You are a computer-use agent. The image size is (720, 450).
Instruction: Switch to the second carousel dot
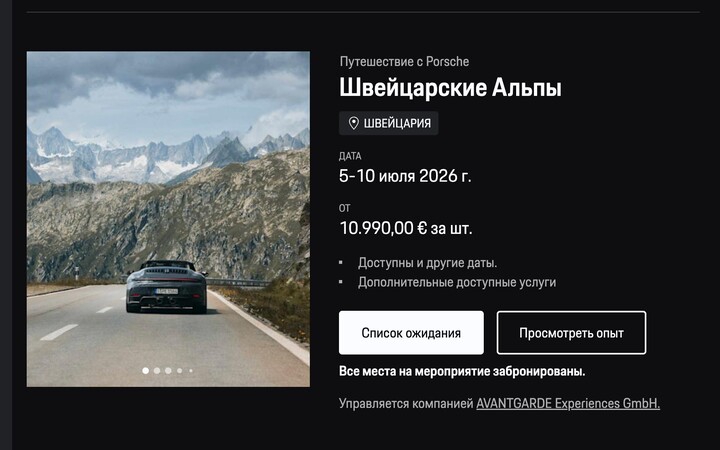(x=157, y=371)
